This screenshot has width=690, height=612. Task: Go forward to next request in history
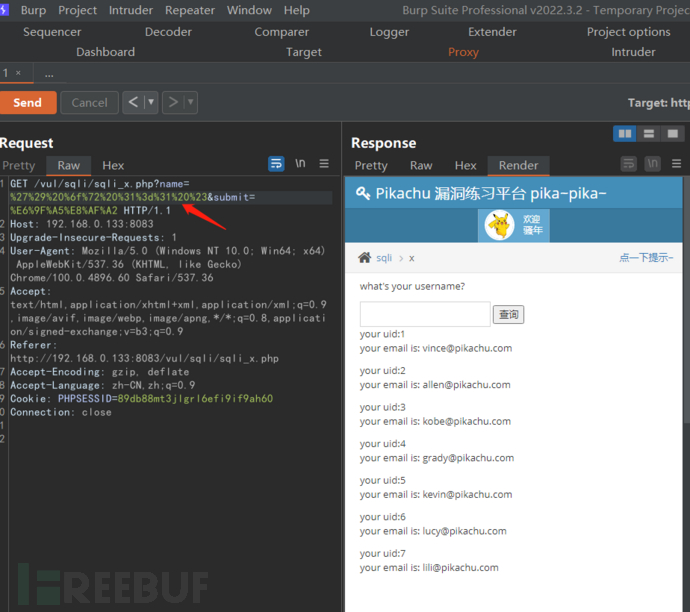pos(173,103)
